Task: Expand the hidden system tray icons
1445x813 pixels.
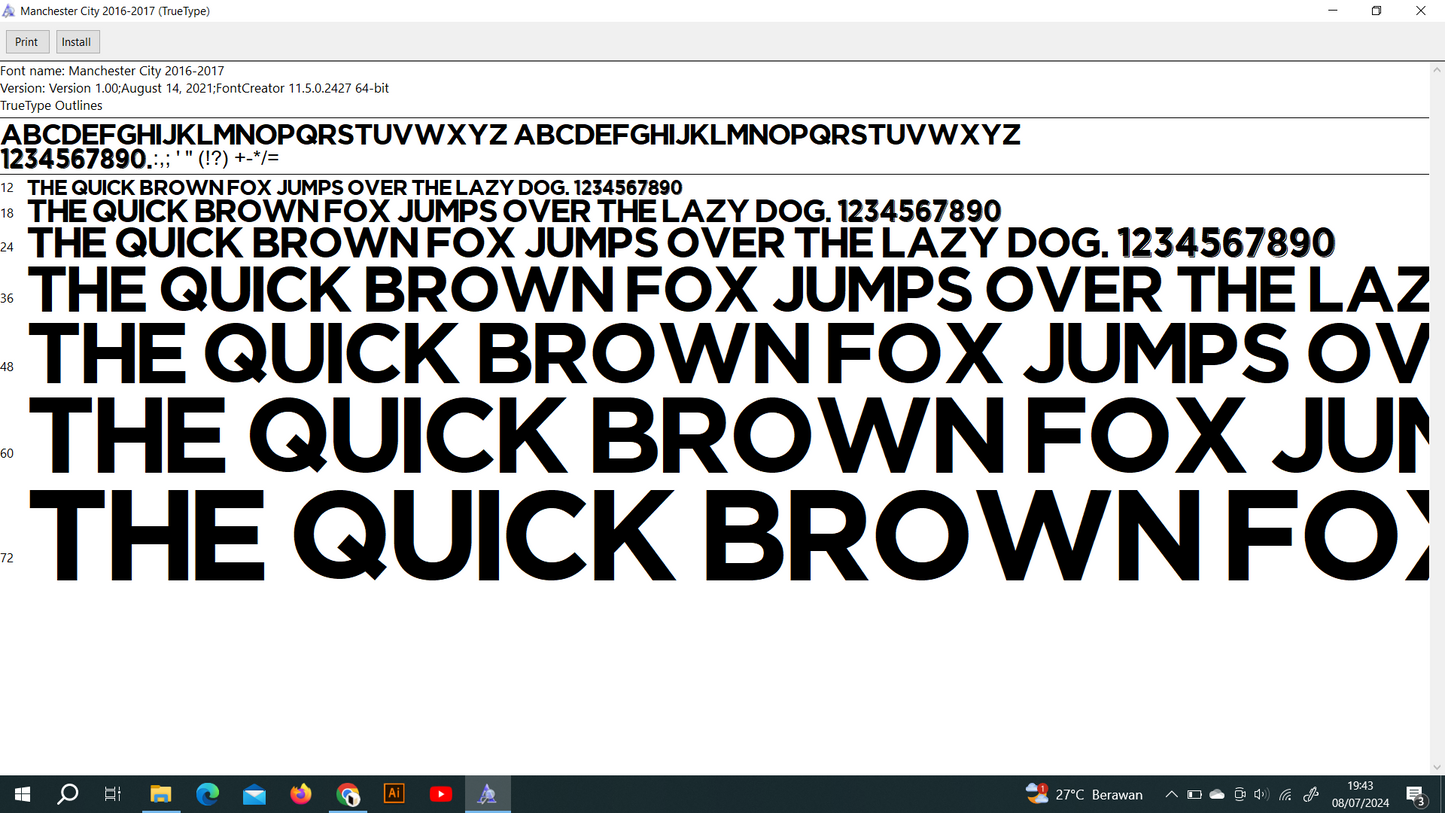Action: pyautogui.click(x=1171, y=795)
